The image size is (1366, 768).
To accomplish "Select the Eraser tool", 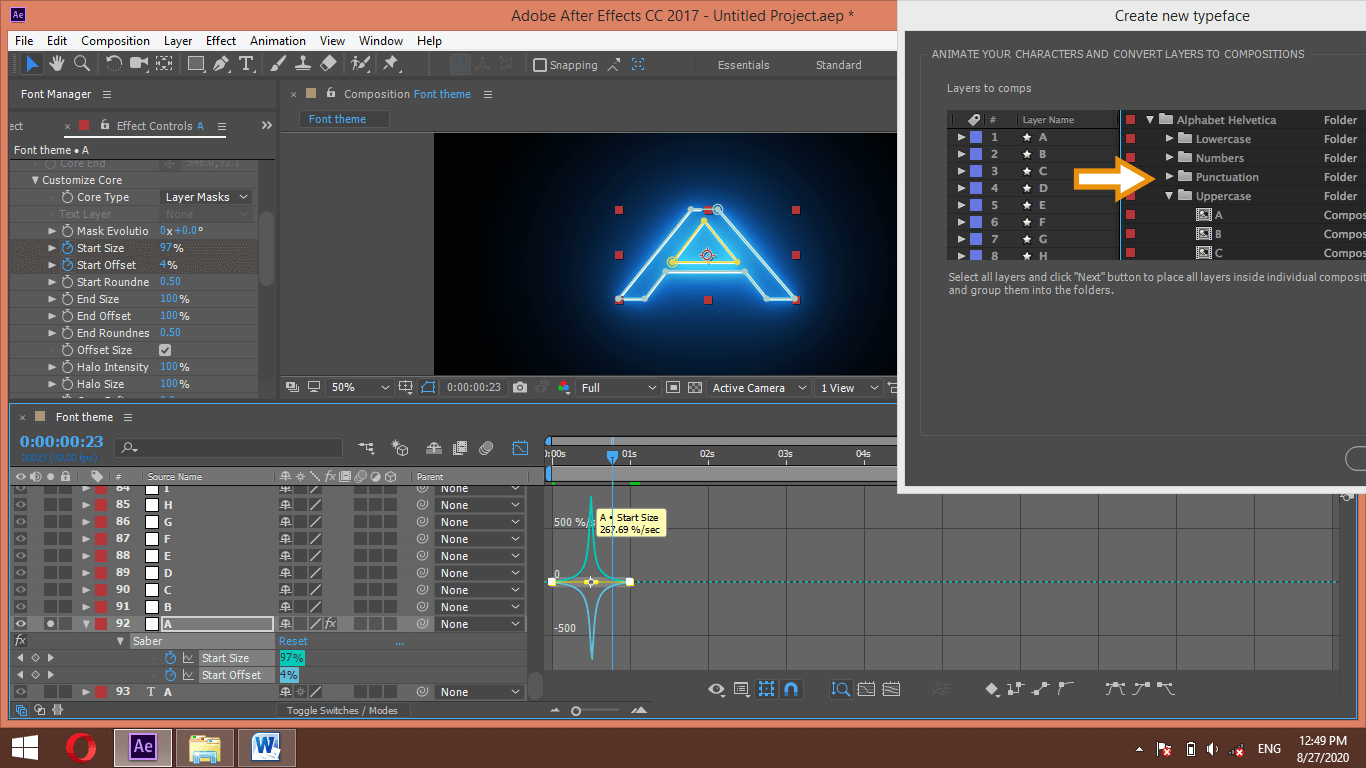I will pyautogui.click(x=328, y=64).
